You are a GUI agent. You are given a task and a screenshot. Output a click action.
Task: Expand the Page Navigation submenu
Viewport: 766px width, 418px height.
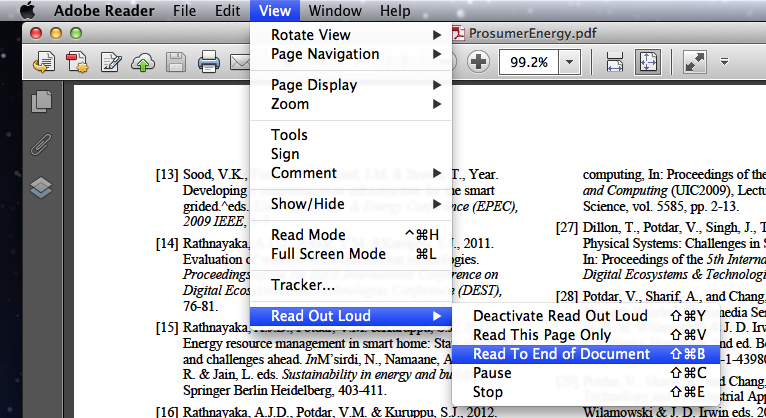point(351,54)
